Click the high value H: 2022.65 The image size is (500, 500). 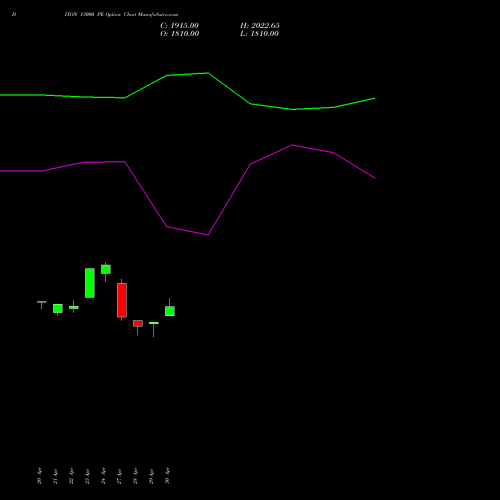(x=260, y=26)
